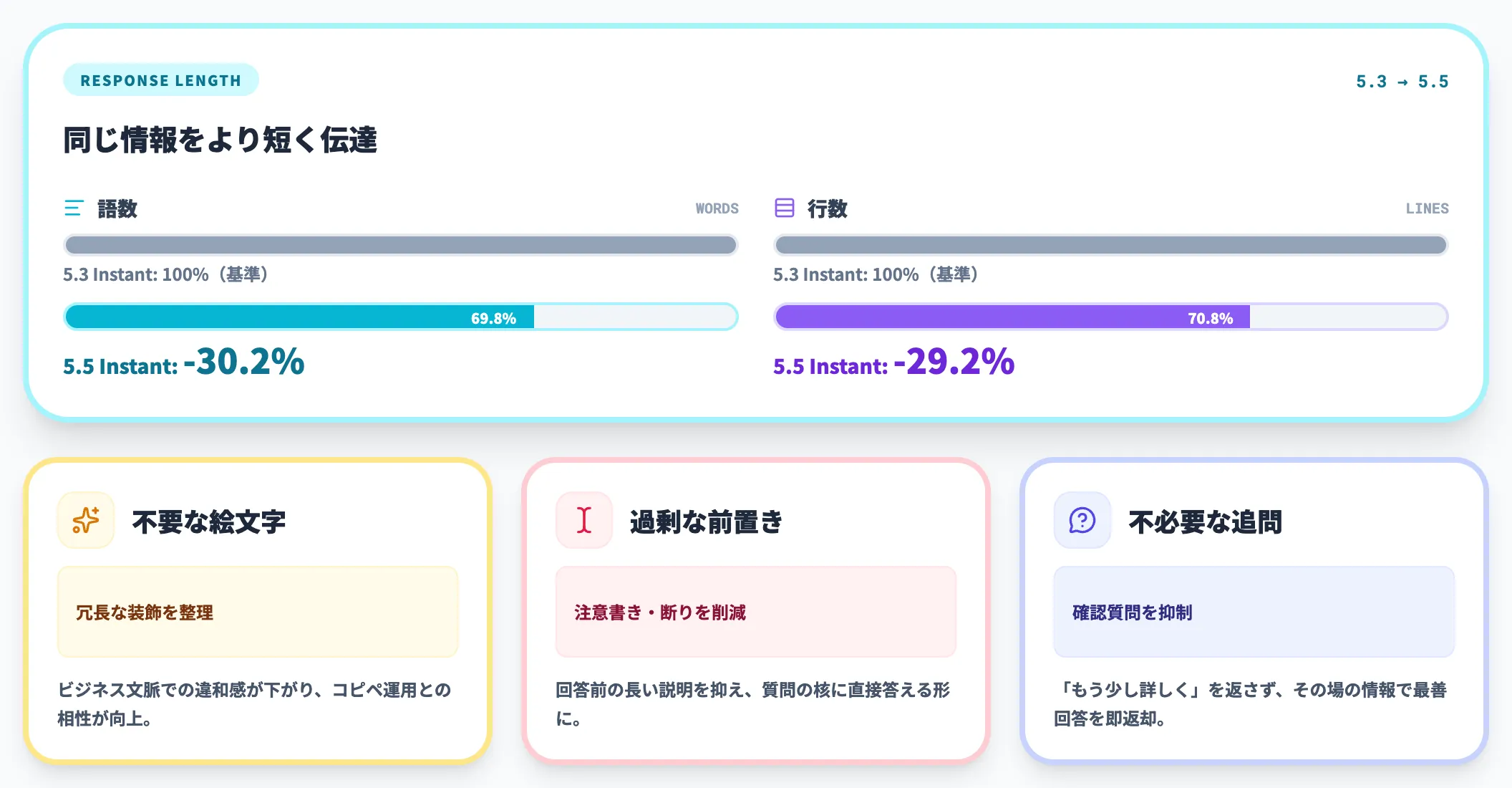Click the WORDS caption
Screen dimensions: 1512x788
tap(717, 208)
